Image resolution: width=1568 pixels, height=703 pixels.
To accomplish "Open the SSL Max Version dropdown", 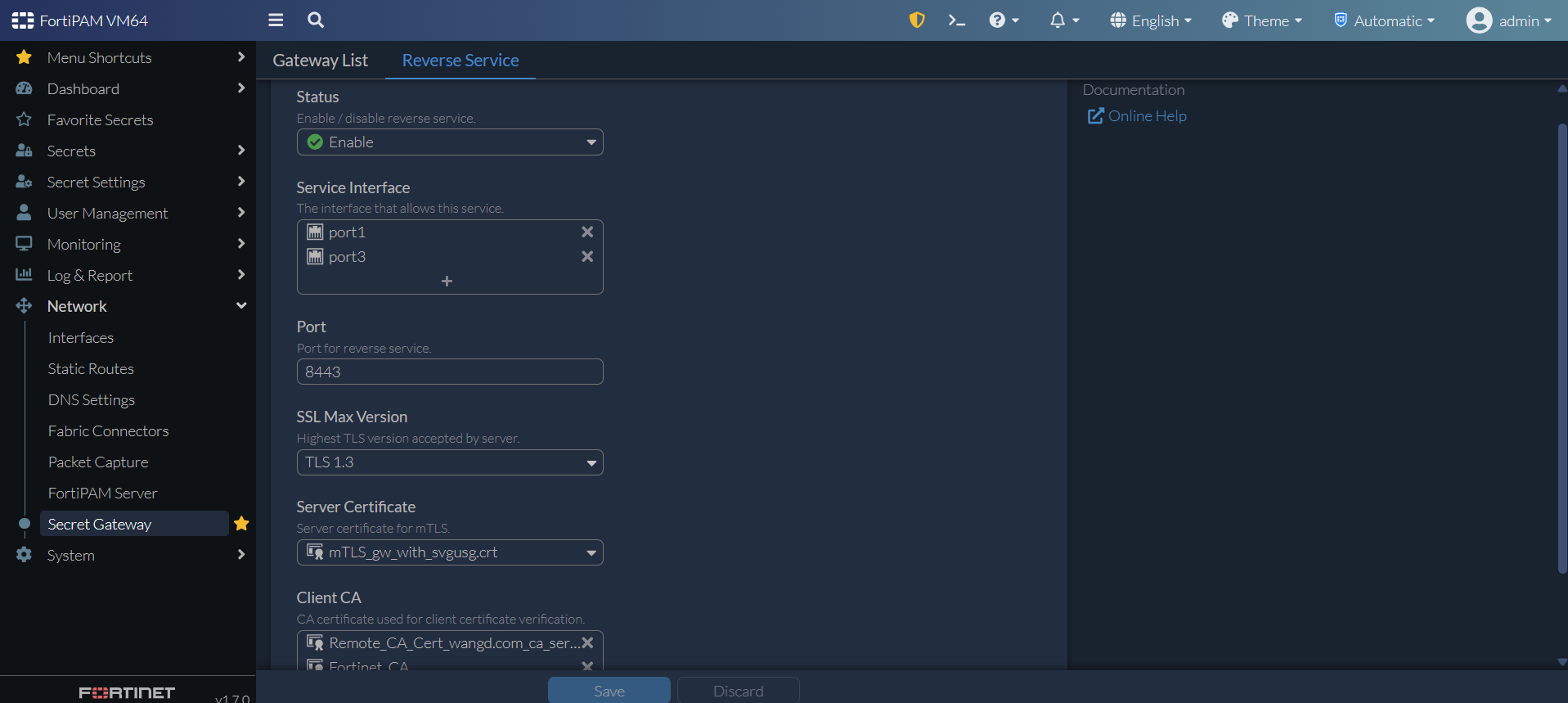I will pos(450,462).
